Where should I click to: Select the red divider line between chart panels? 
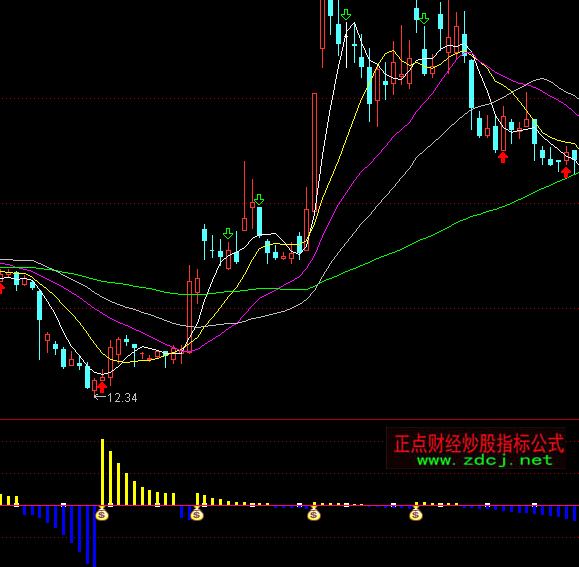tap(290, 419)
